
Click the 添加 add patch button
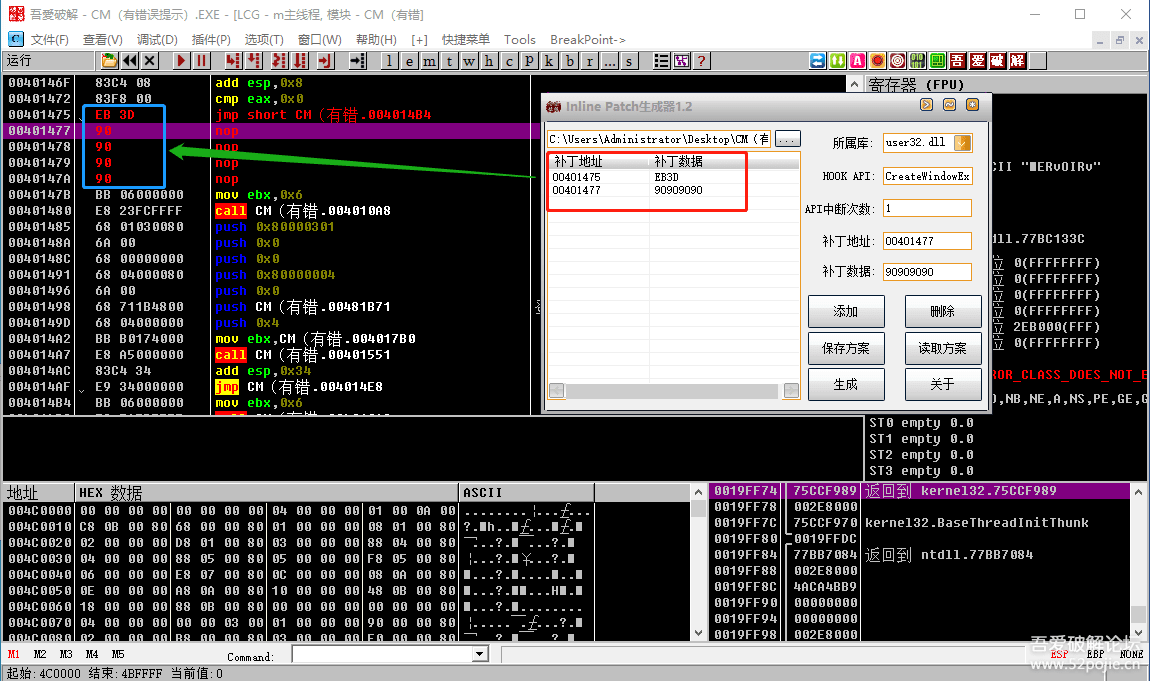pyautogui.click(x=846, y=311)
